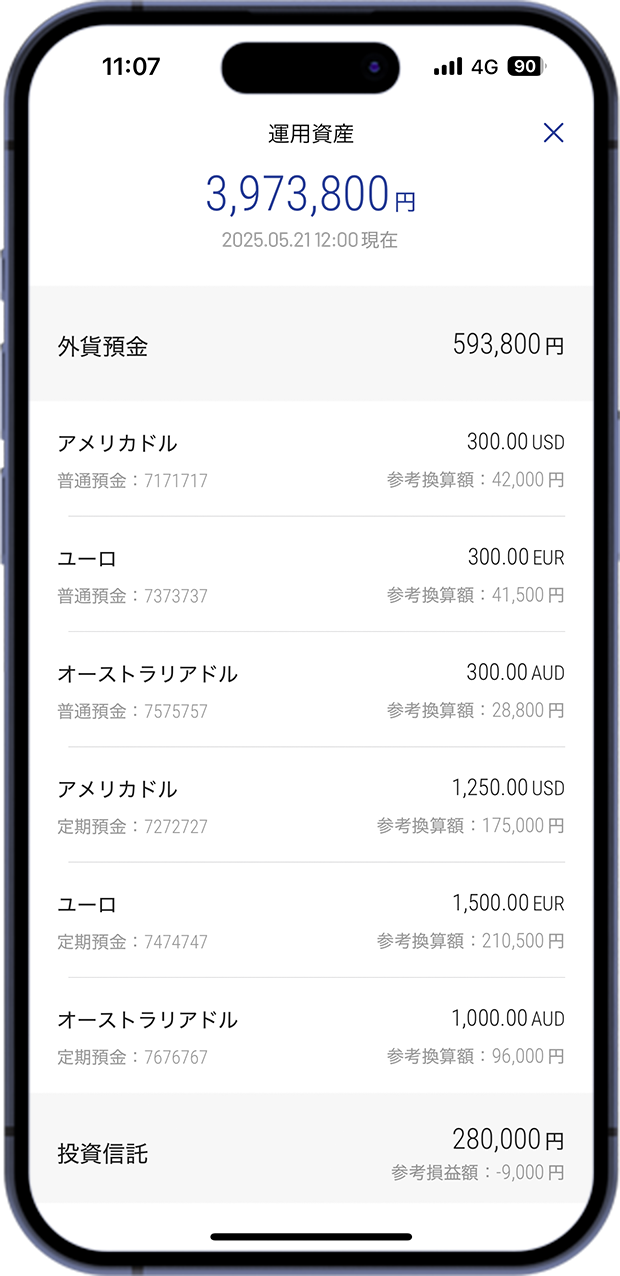Open オーストラリアドル 定期預金 account 7676767

[x=310, y=1036]
